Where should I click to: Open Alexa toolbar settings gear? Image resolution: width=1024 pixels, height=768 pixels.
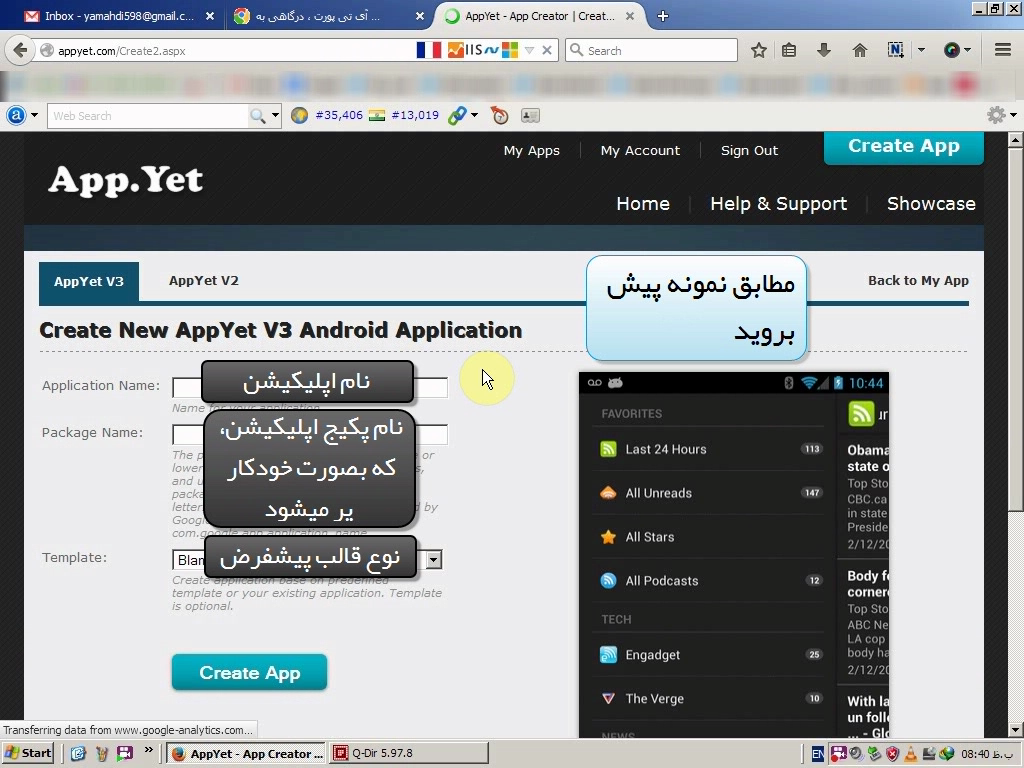(x=996, y=116)
